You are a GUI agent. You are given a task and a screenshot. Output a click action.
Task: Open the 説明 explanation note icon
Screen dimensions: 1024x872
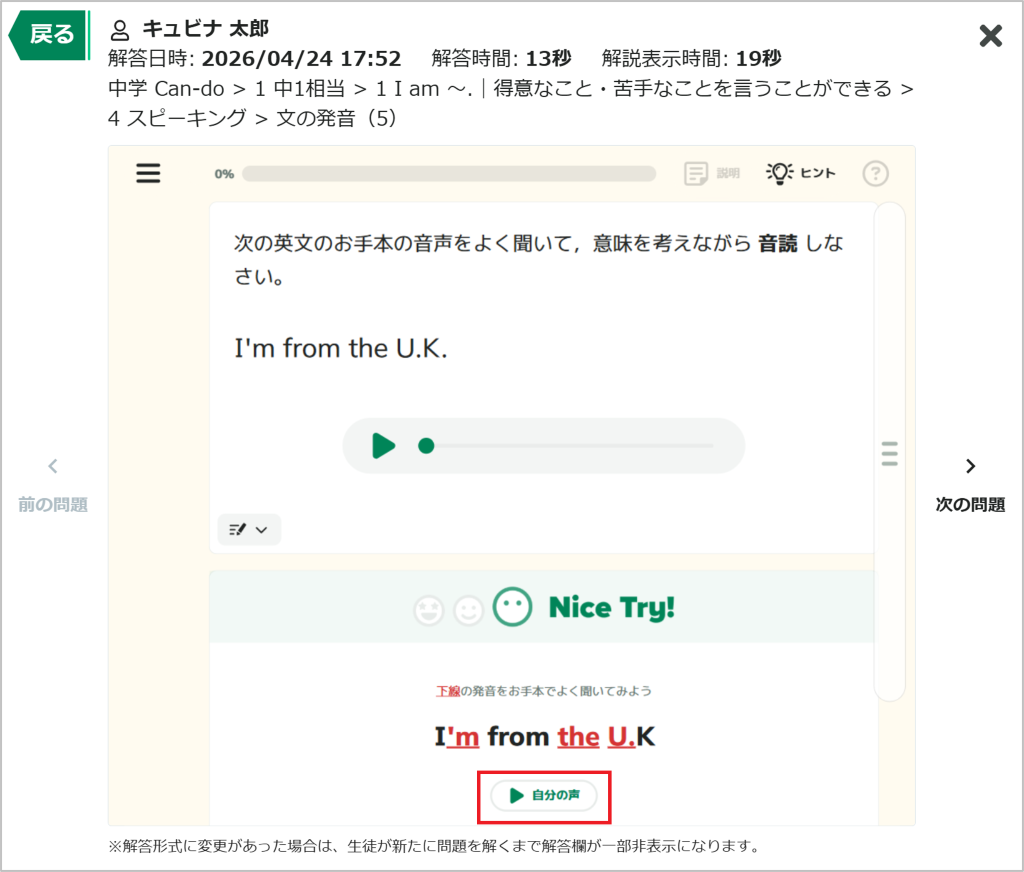pyautogui.click(x=696, y=174)
